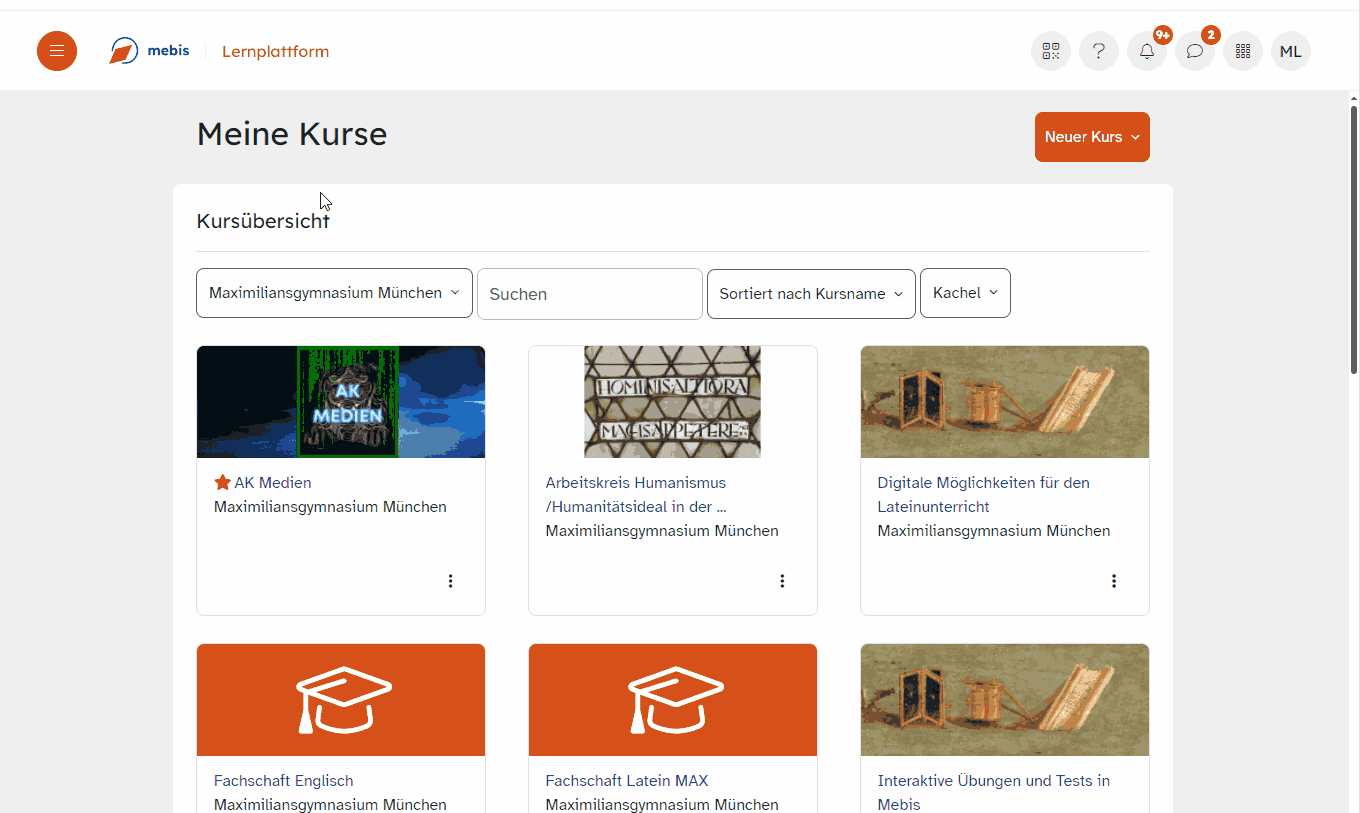Open the Arbeitskreis Humanismus course link

636,494
